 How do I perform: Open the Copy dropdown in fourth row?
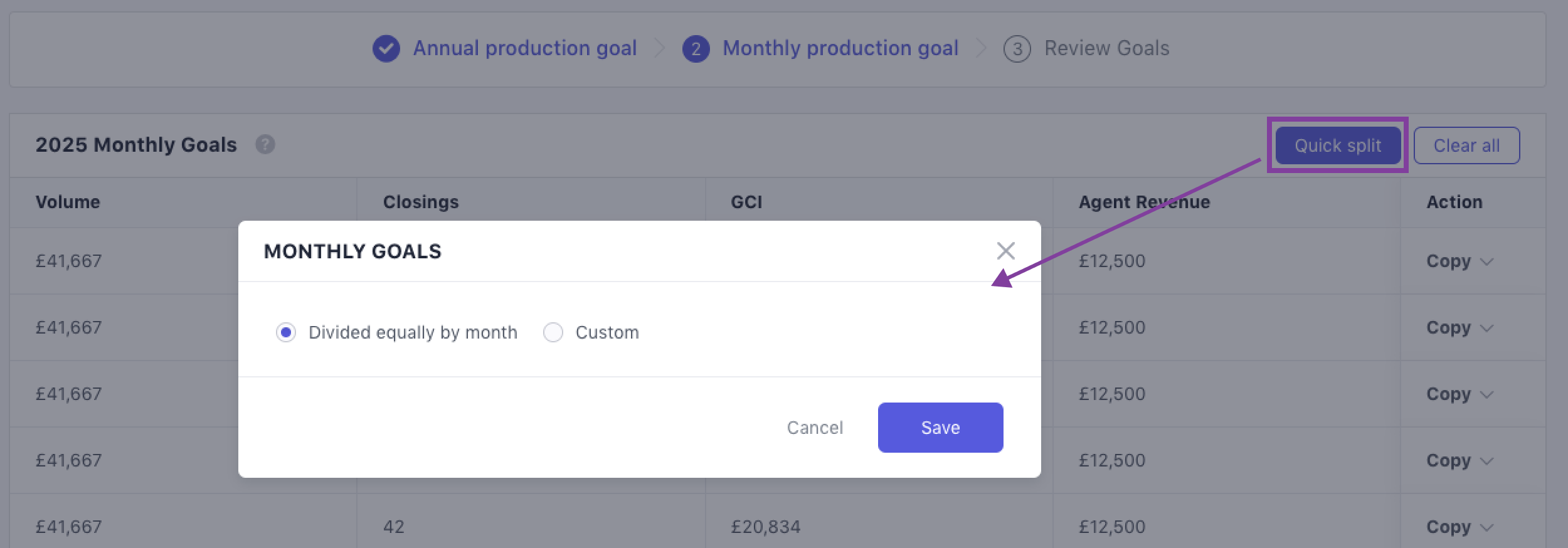(1459, 460)
